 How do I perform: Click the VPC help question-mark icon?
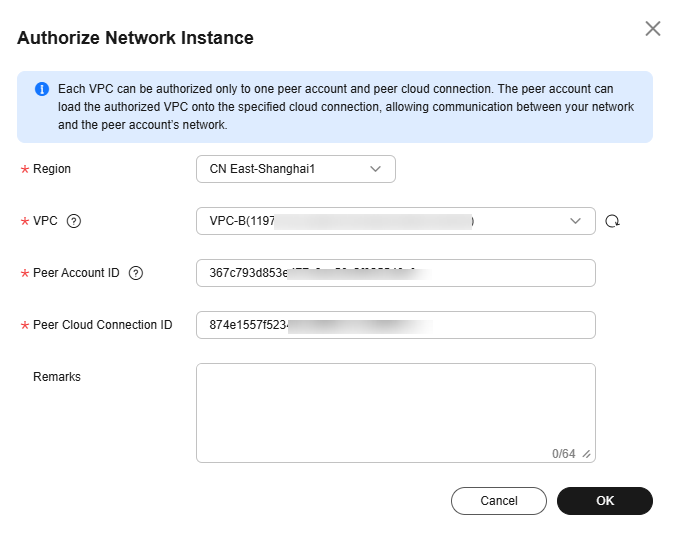tap(74, 221)
